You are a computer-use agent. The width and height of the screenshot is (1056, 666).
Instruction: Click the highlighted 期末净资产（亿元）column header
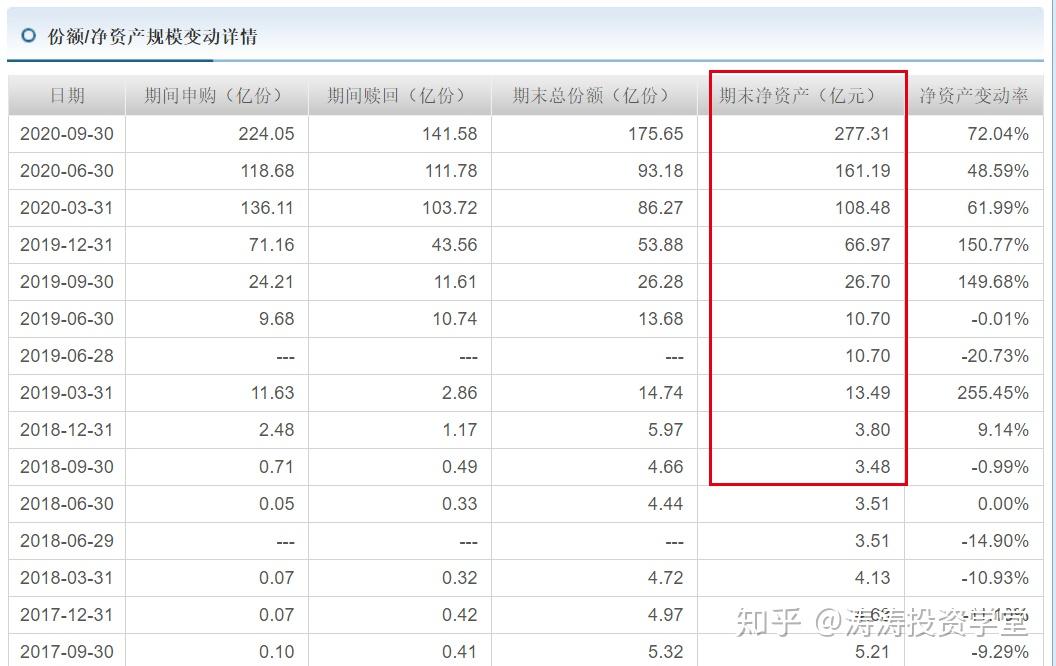(796, 95)
